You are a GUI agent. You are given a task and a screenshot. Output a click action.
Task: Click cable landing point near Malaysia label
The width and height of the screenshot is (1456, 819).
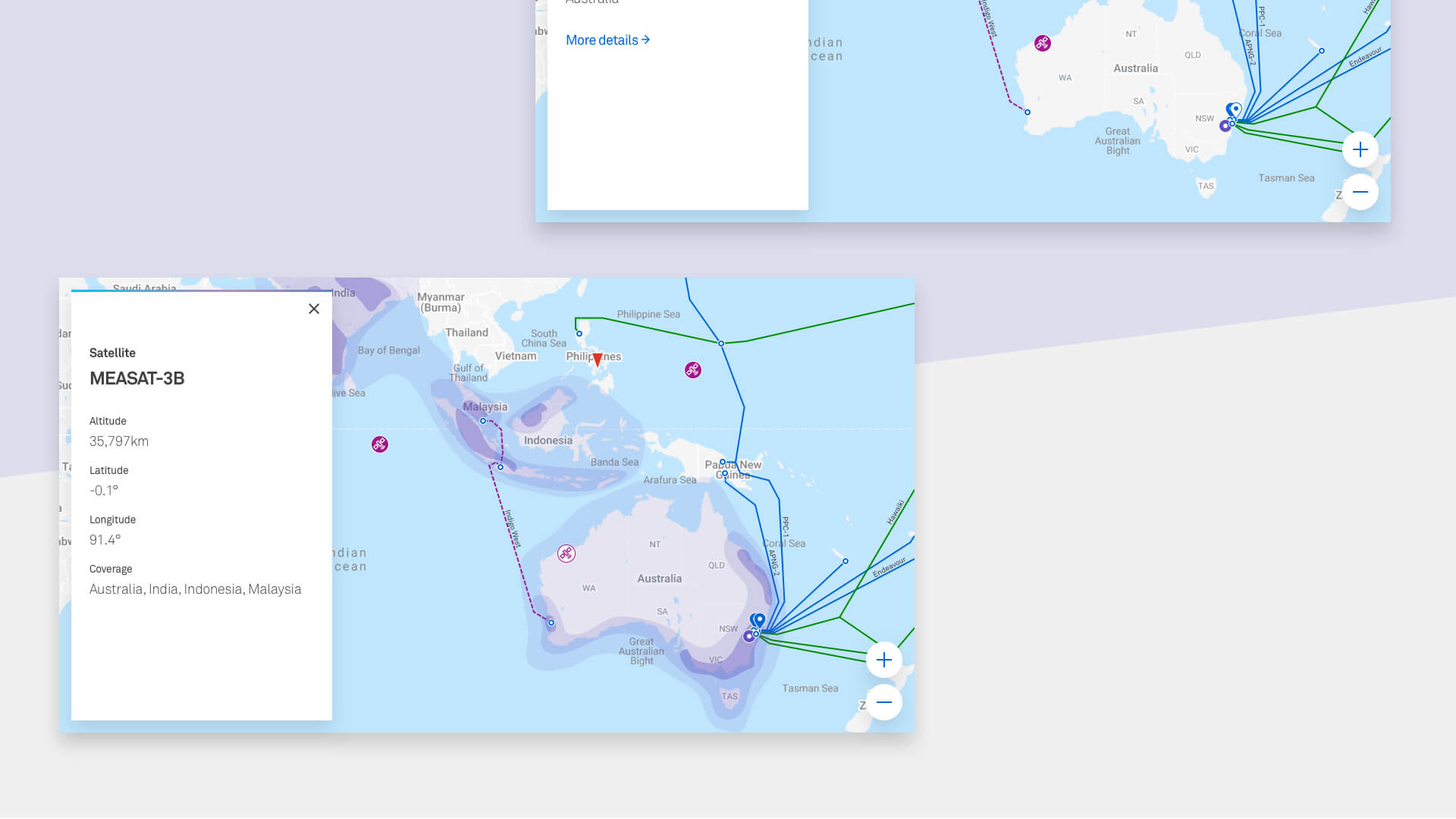click(x=483, y=421)
